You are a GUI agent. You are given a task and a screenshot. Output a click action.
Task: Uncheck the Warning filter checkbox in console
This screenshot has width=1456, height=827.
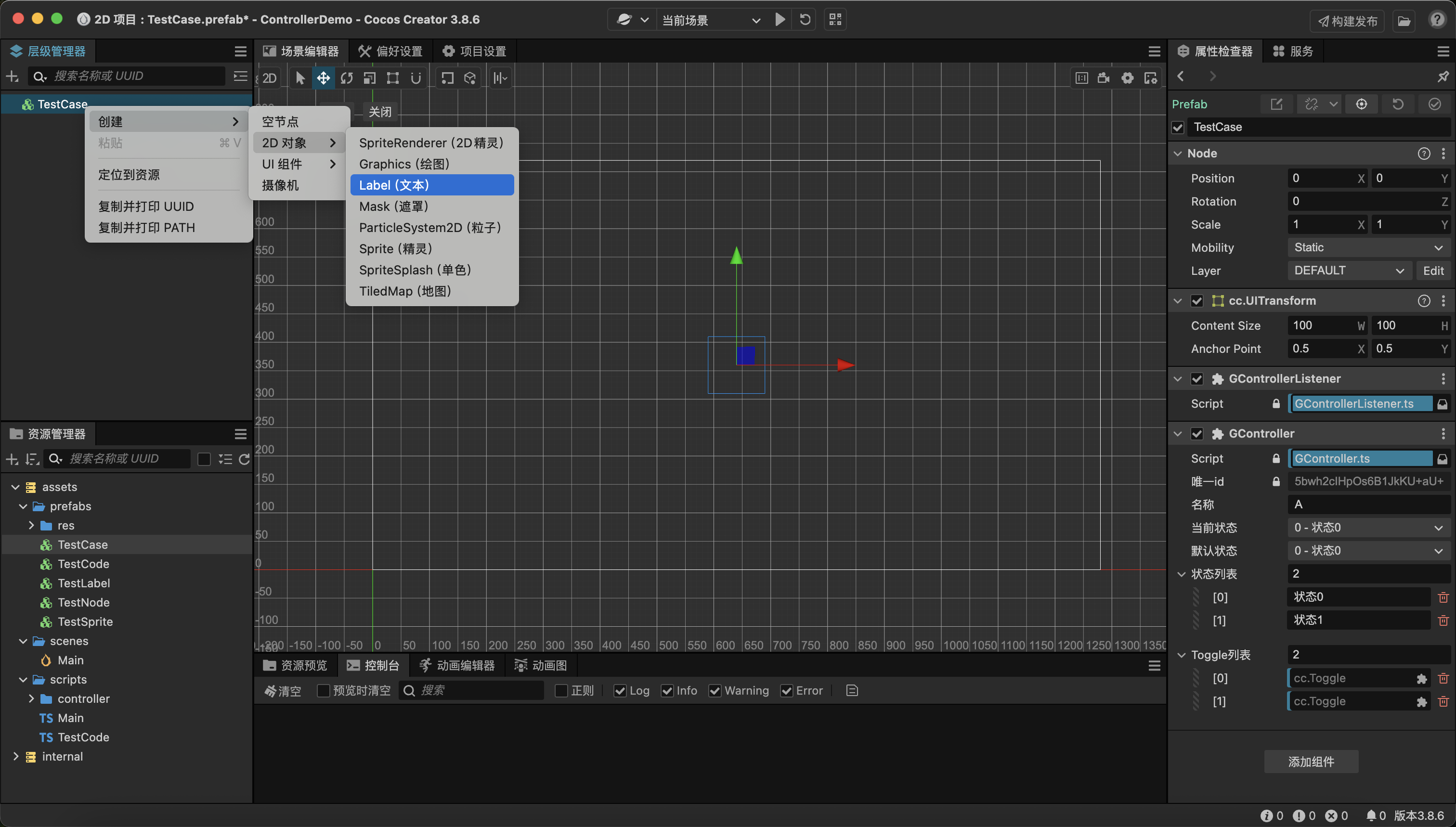point(715,691)
